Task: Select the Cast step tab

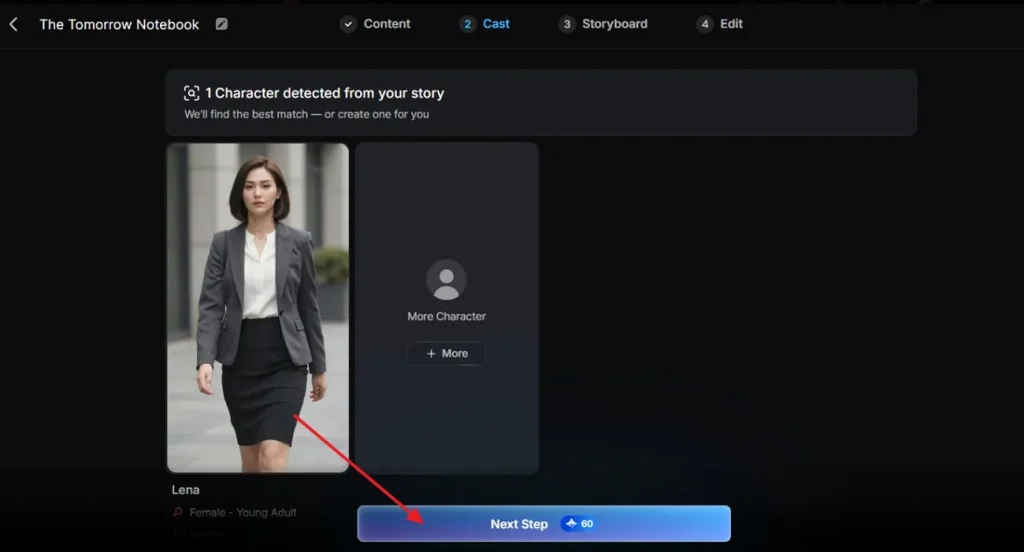Action: point(496,24)
